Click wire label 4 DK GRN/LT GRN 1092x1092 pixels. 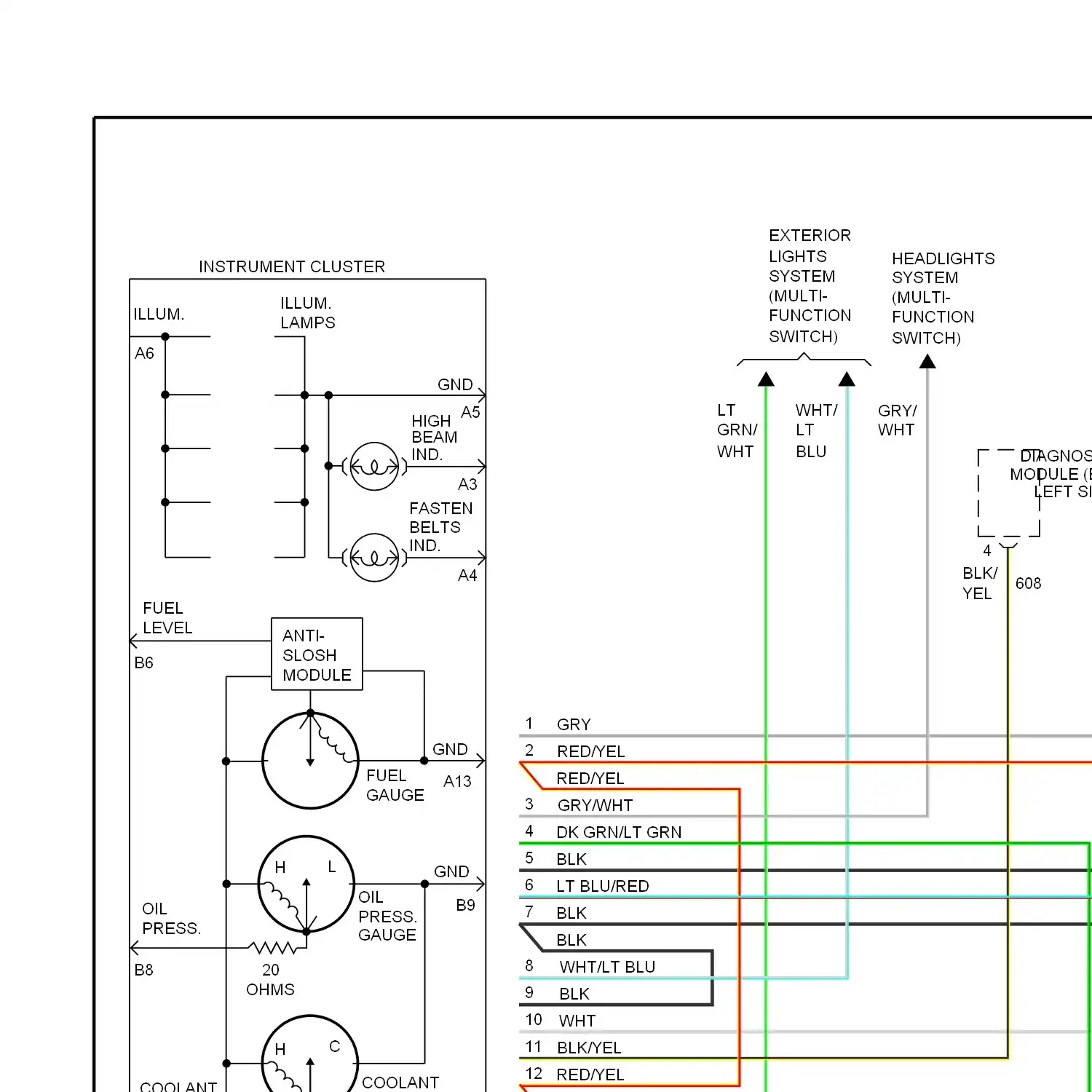click(x=604, y=832)
